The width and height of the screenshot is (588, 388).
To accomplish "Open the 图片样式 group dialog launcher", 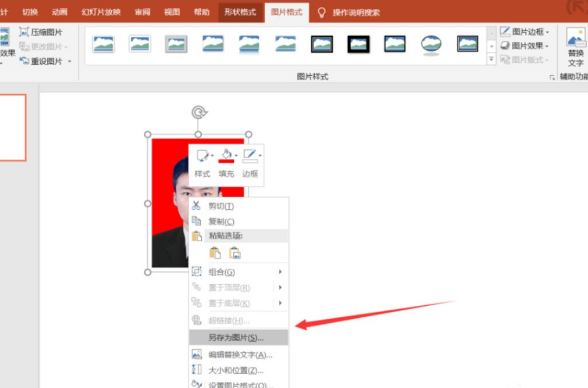I will tap(552, 77).
